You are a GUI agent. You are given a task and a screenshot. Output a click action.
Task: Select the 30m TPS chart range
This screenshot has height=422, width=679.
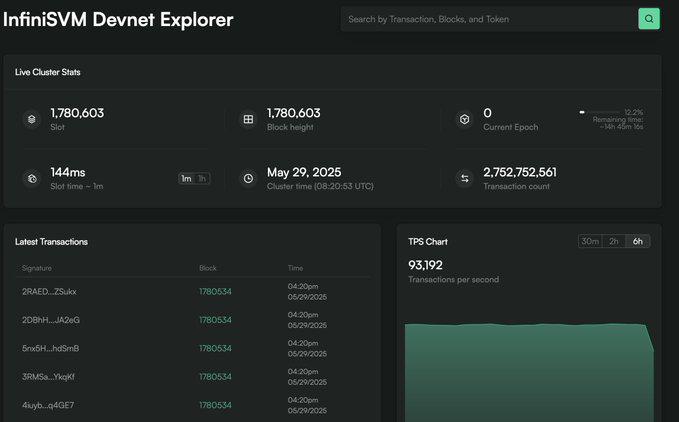point(590,241)
